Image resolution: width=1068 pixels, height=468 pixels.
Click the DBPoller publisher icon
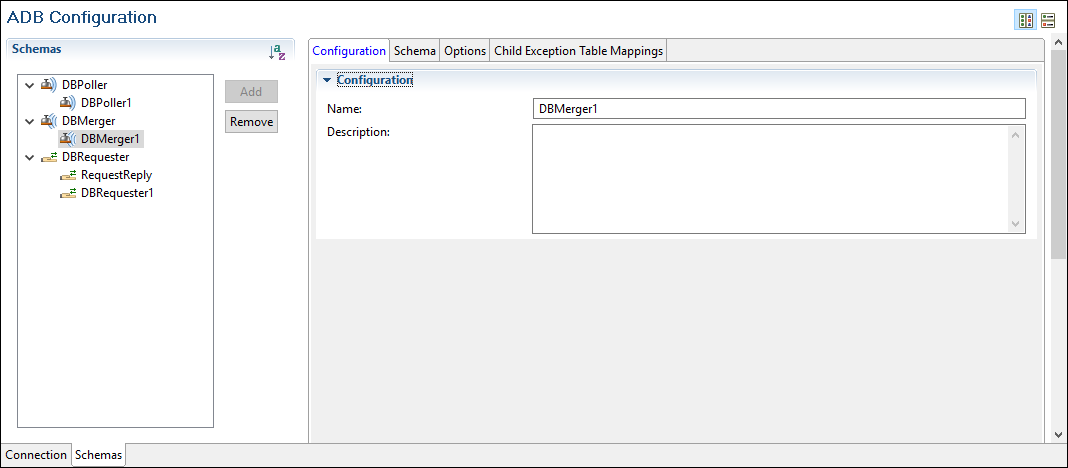(x=49, y=85)
